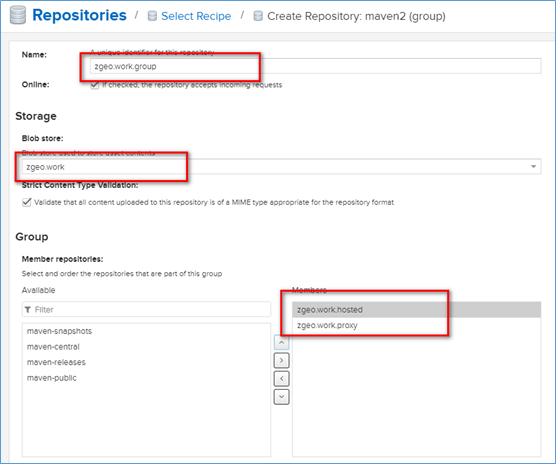Click the funnel filter icon
The image size is (556, 464).
[28, 310]
